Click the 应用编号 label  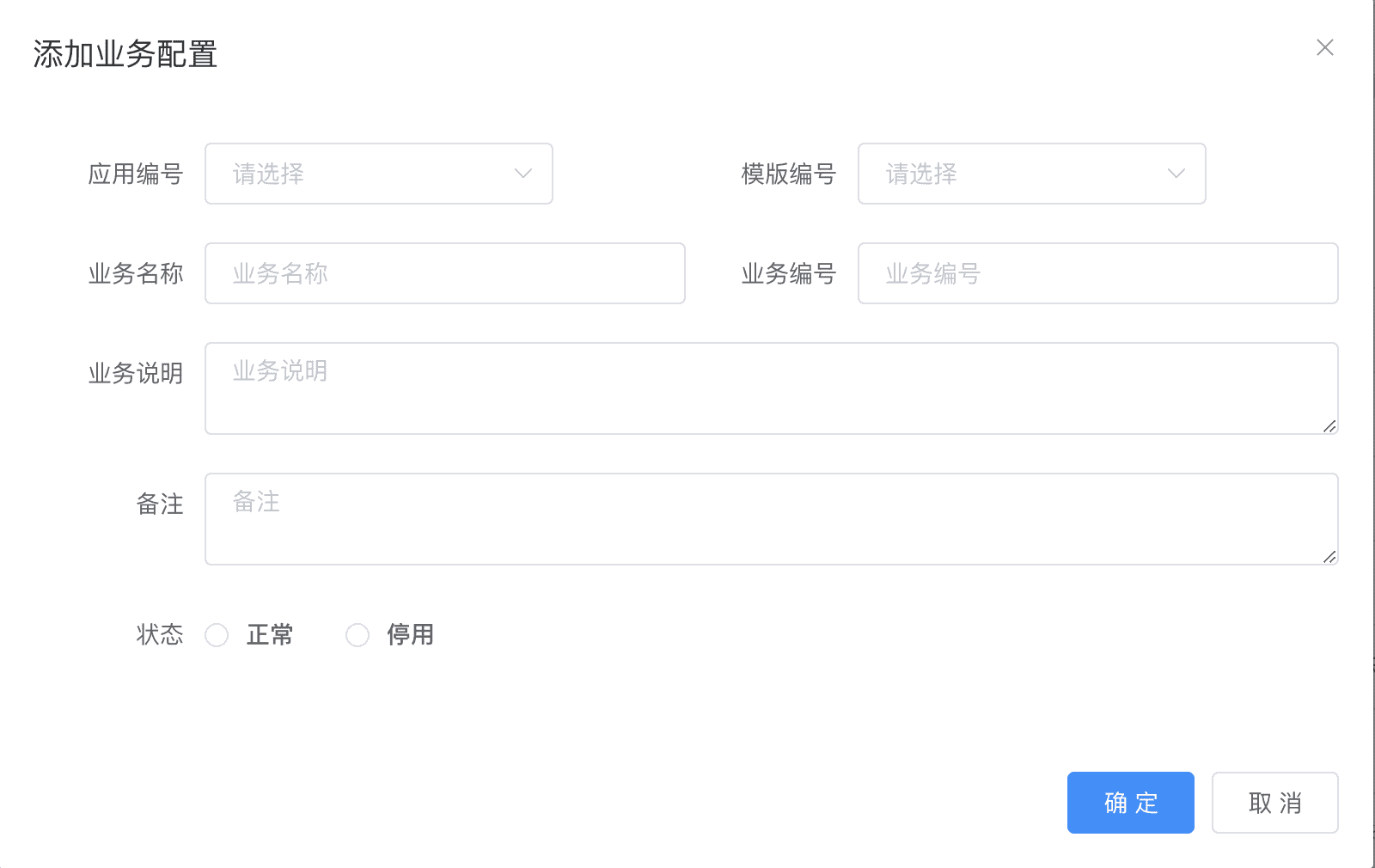click(136, 174)
